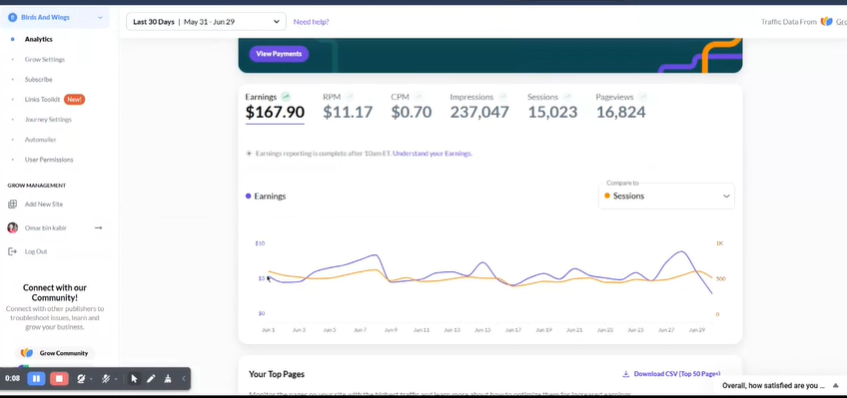
Task: Click the Omar bin kabir avatar
Action: (x=12, y=228)
